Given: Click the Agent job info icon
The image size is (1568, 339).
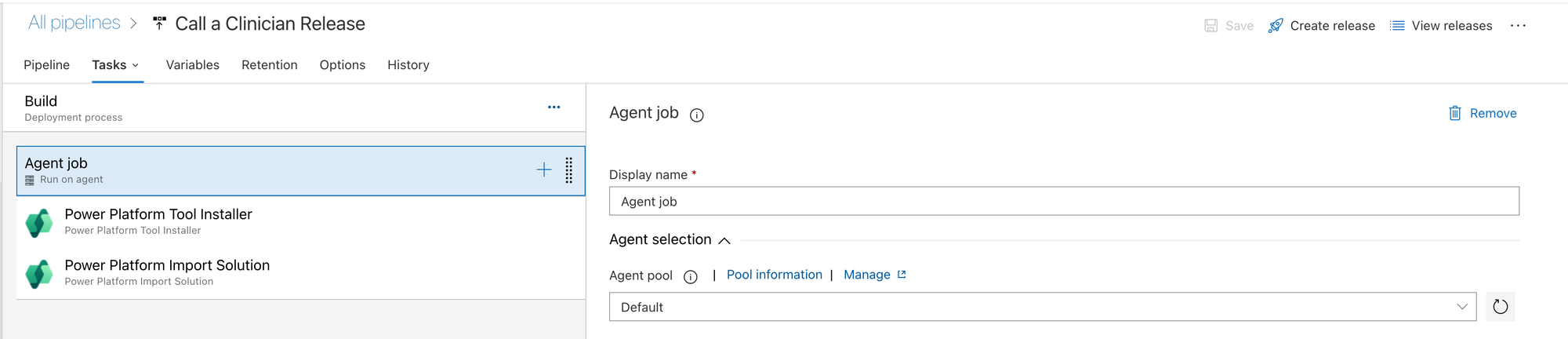Looking at the screenshot, I should click(696, 115).
